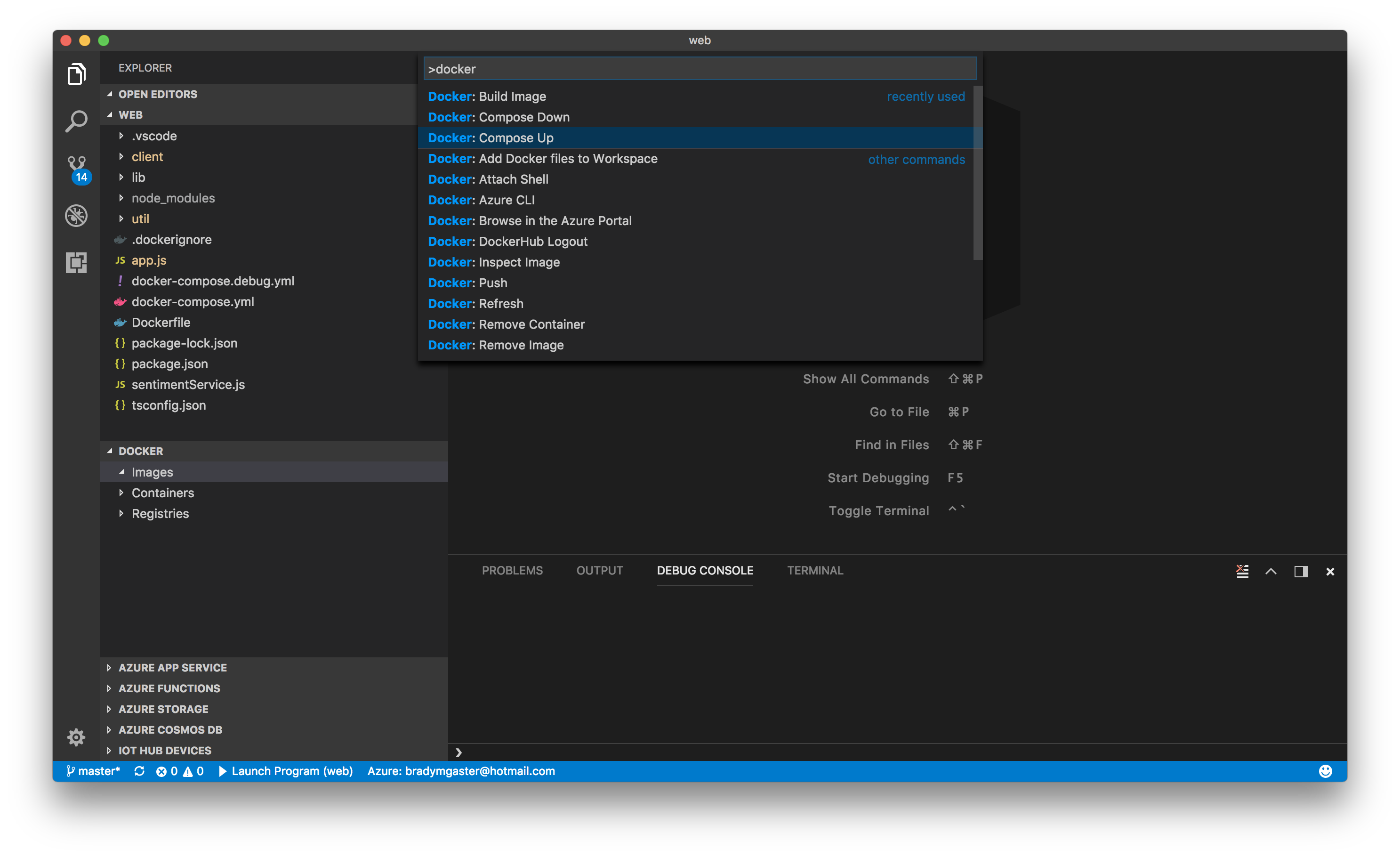Select Docker: Compose Up command
Image resolution: width=1400 pixels, height=857 pixels.
(491, 138)
